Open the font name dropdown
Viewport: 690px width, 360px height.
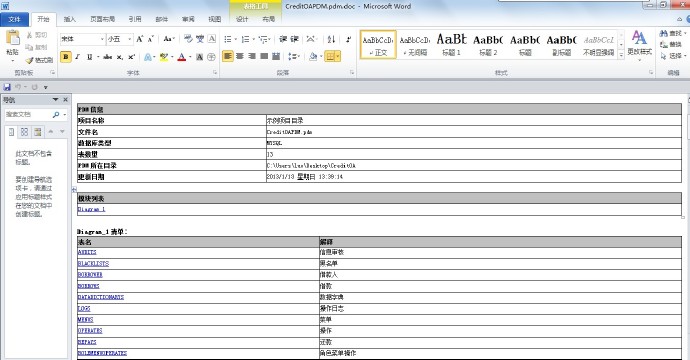pos(102,39)
